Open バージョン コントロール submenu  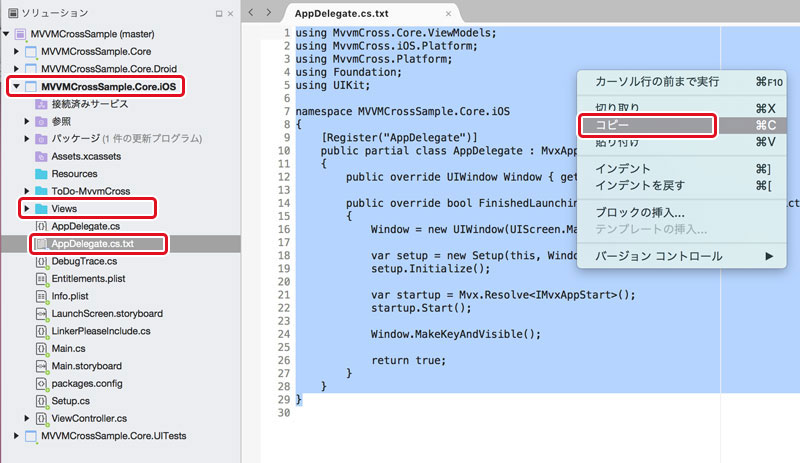pyautogui.click(x=682, y=256)
